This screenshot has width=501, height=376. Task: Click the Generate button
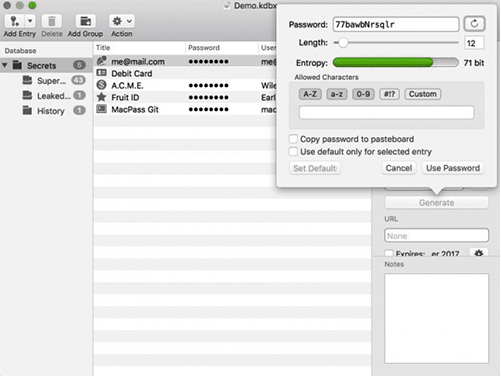tap(436, 203)
